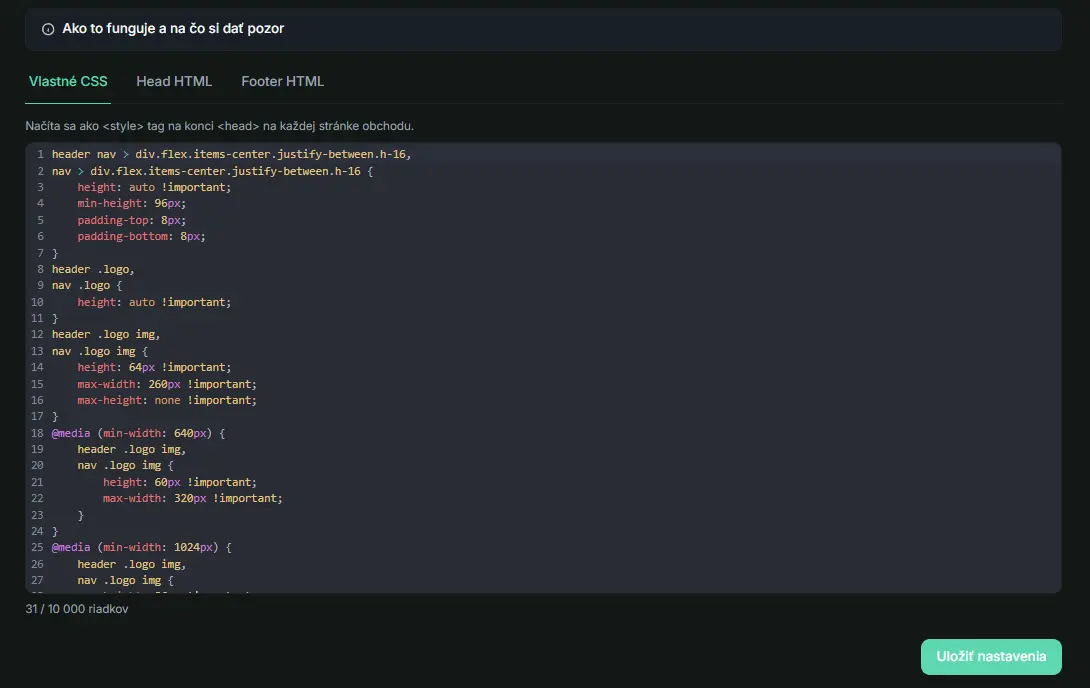Click the info icon beside 'Ako to funguje'
The width and height of the screenshot is (1090, 688).
pos(48,29)
